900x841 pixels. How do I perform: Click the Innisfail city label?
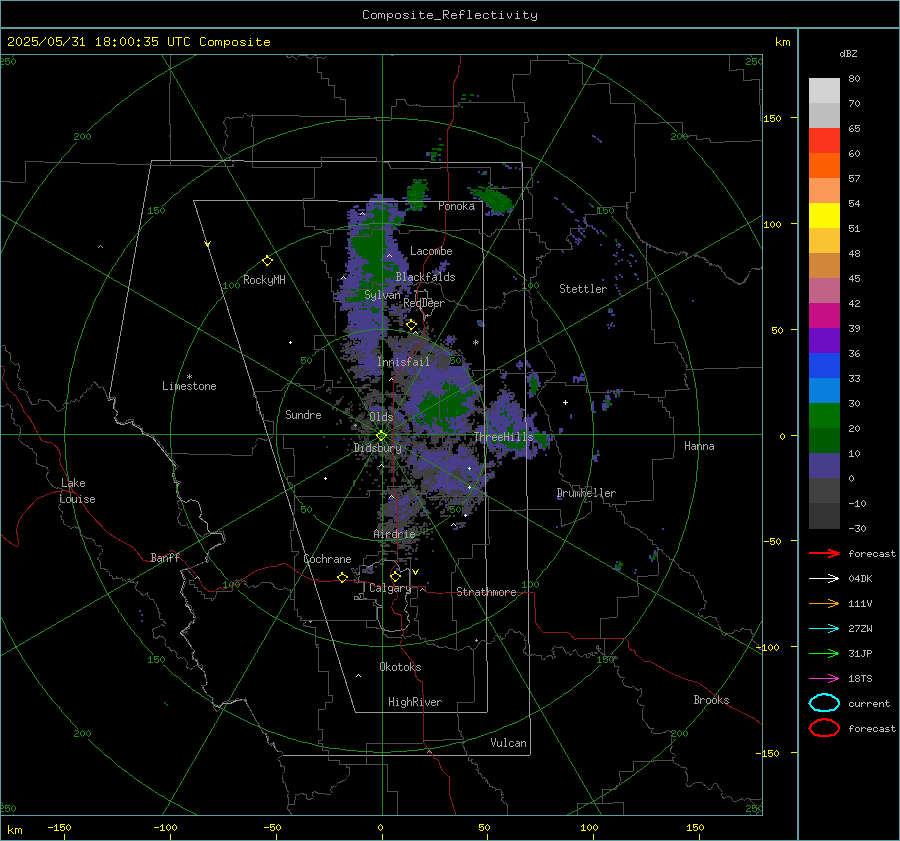pos(403,362)
